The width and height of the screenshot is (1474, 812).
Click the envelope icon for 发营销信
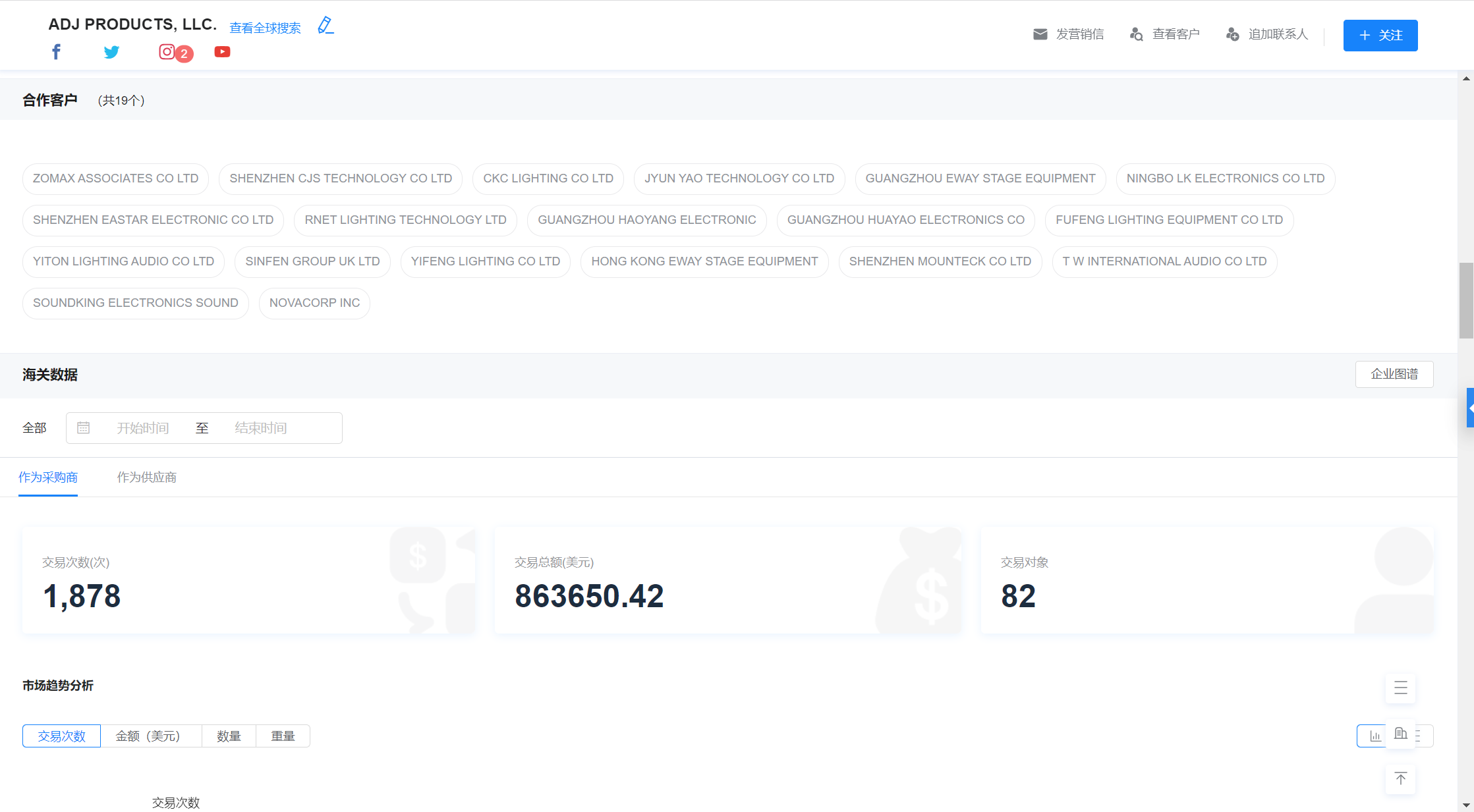[x=1040, y=34]
